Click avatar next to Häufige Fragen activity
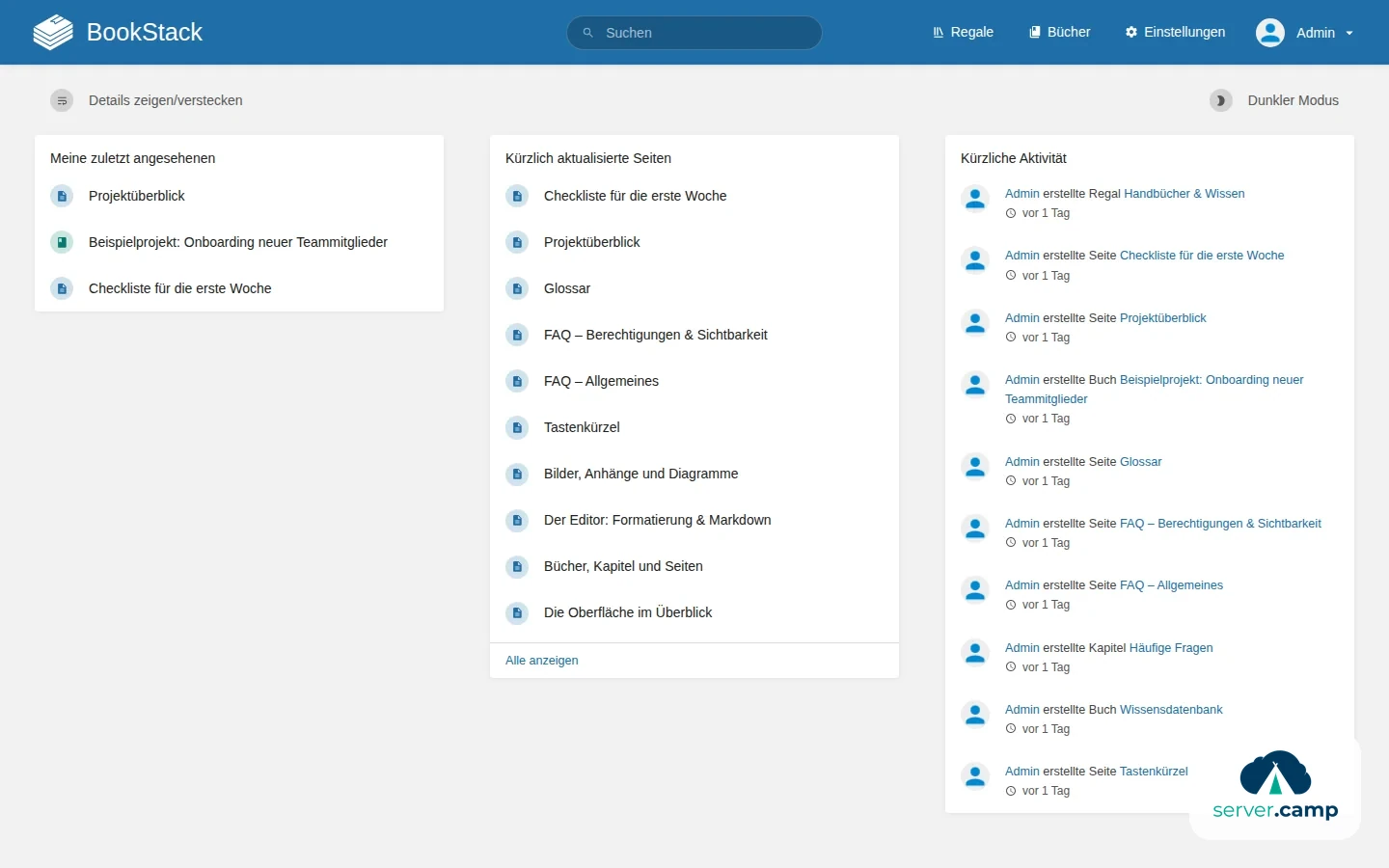The width and height of the screenshot is (1389, 868). [975, 653]
